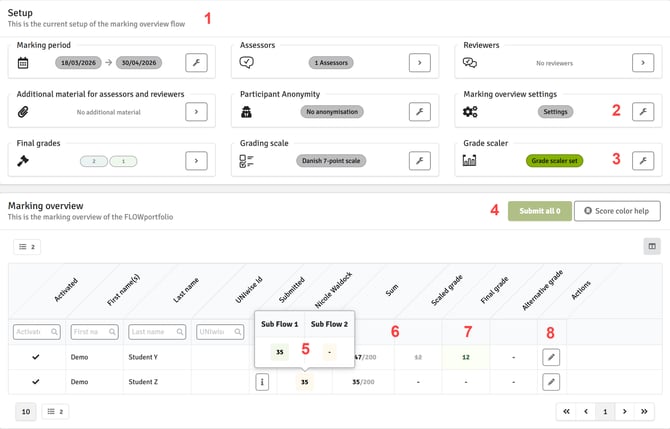This screenshot has height=429, width=670.
Task: Click Student Z last name cell
Action: (x=143, y=382)
